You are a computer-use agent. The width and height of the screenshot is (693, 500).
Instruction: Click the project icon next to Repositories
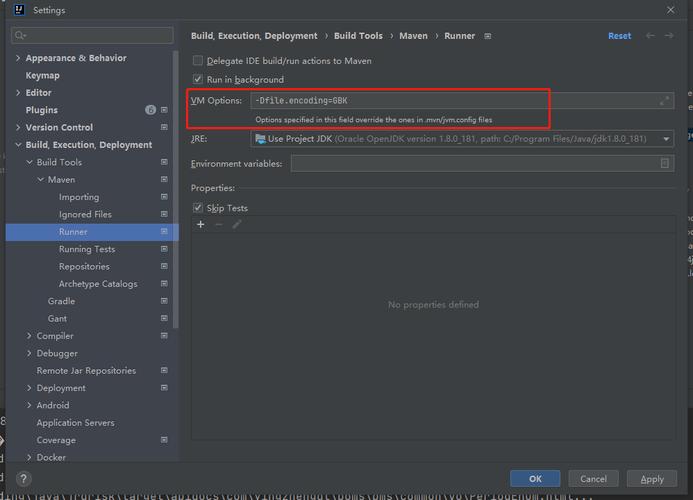[164, 266]
